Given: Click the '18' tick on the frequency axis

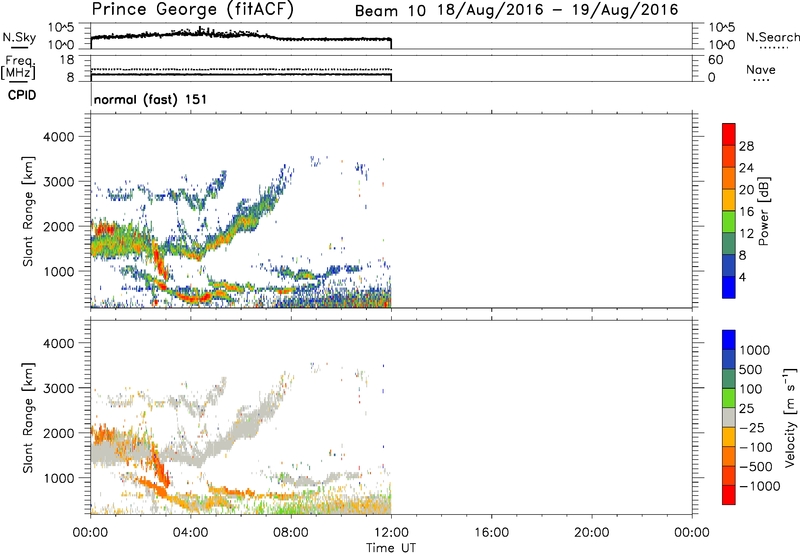Looking at the screenshot, I should click(67, 60).
